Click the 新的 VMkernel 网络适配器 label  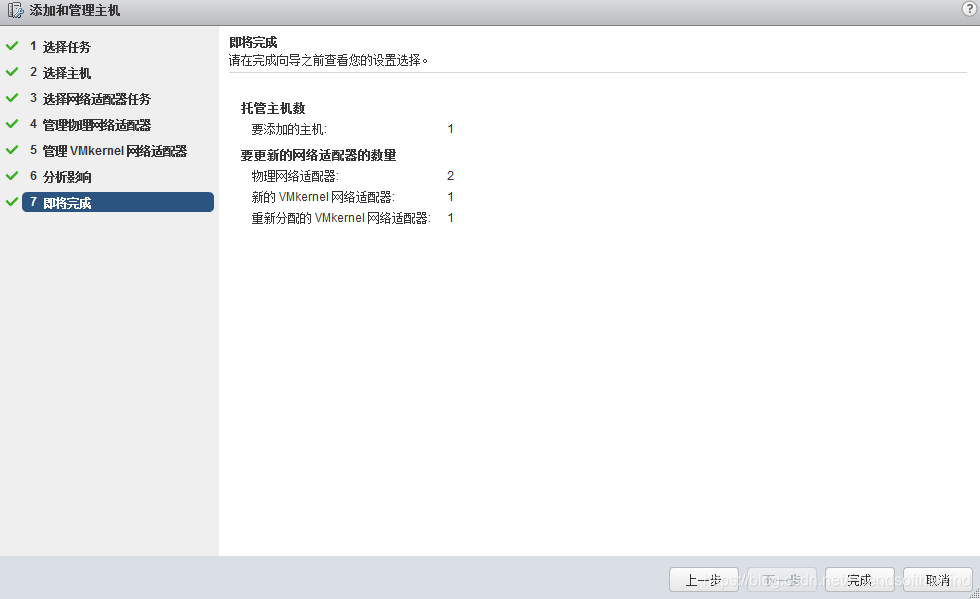click(x=323, y=197)
